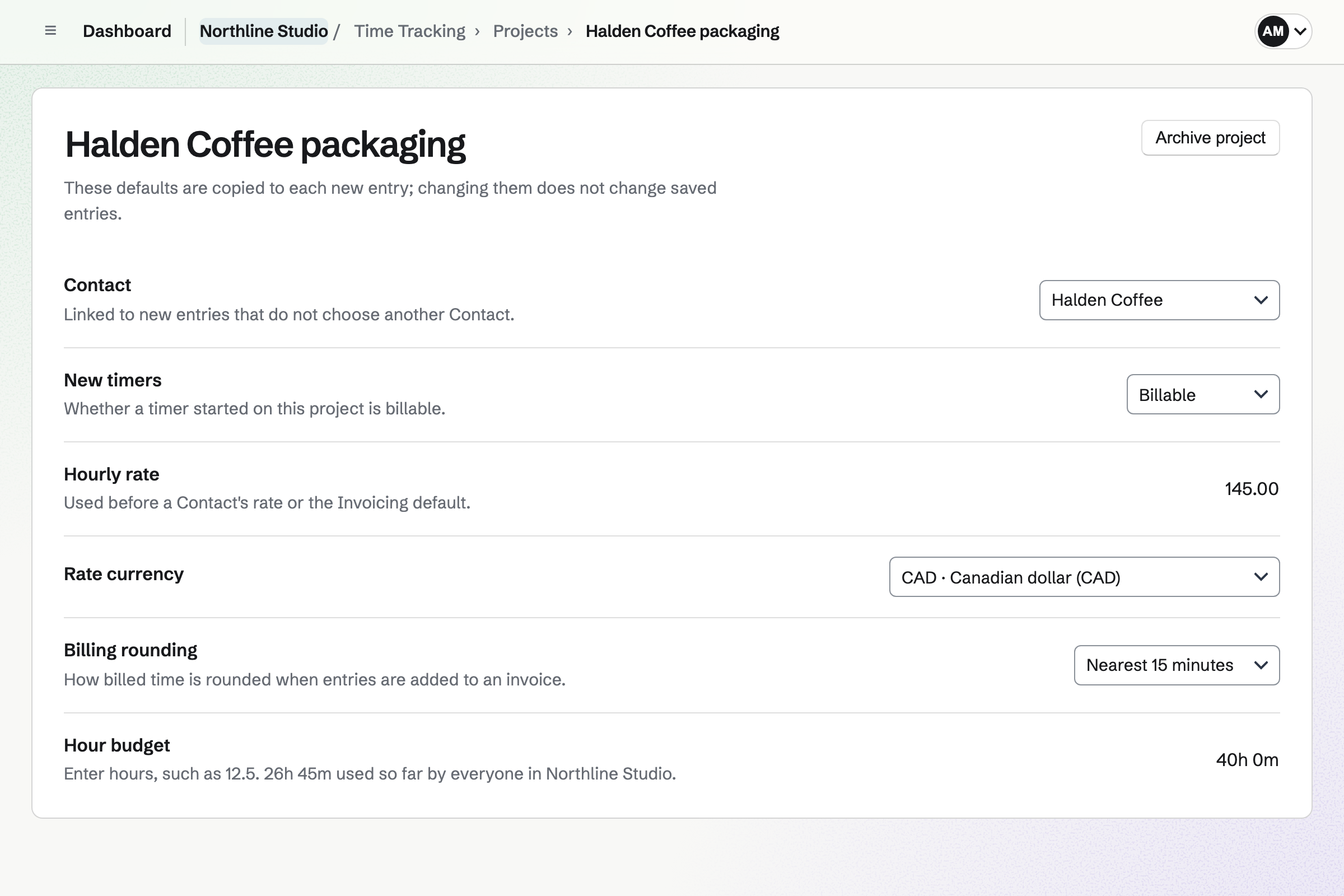Click 'How billed time is rounded' description
Viewport: 1344px width, 896px height.
[x=314, y=679]
